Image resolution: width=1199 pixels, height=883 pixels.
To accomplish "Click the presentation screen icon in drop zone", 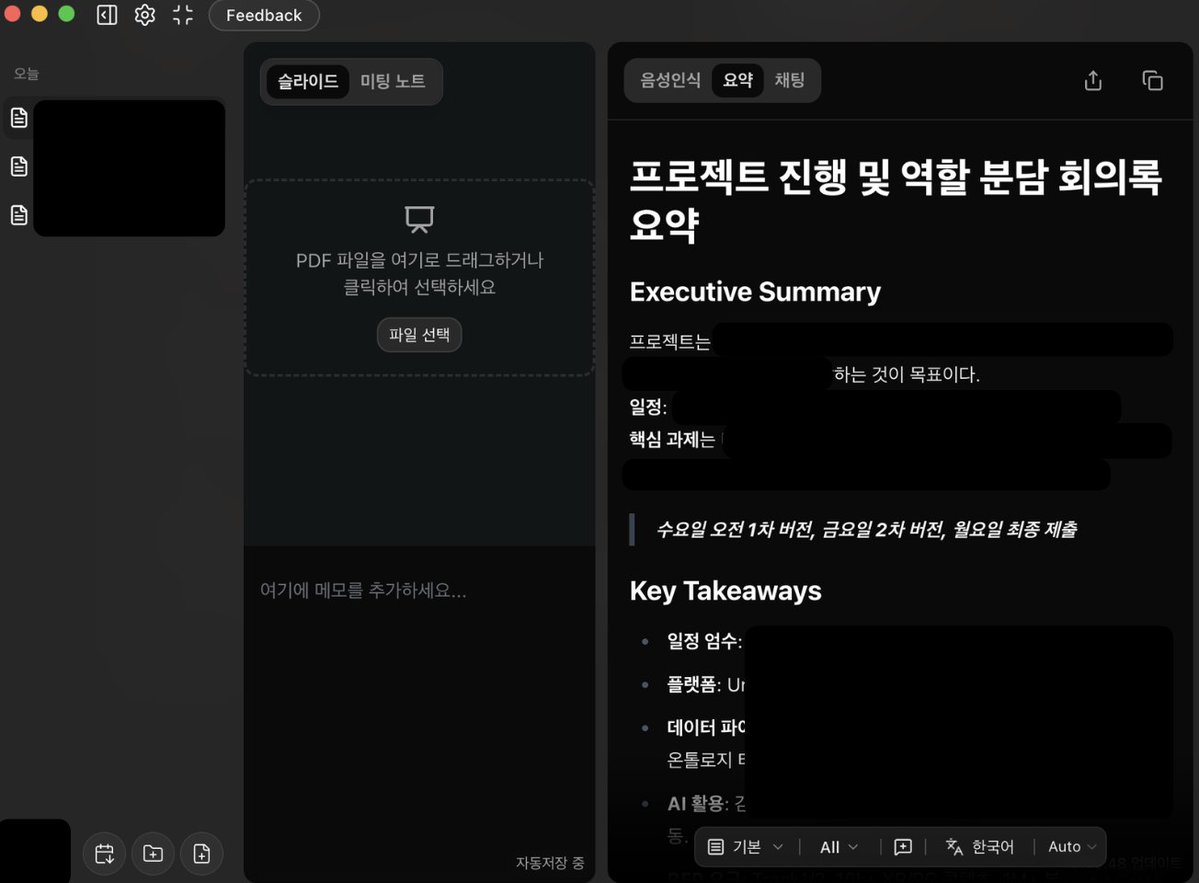I will click(x=419, y=219).
